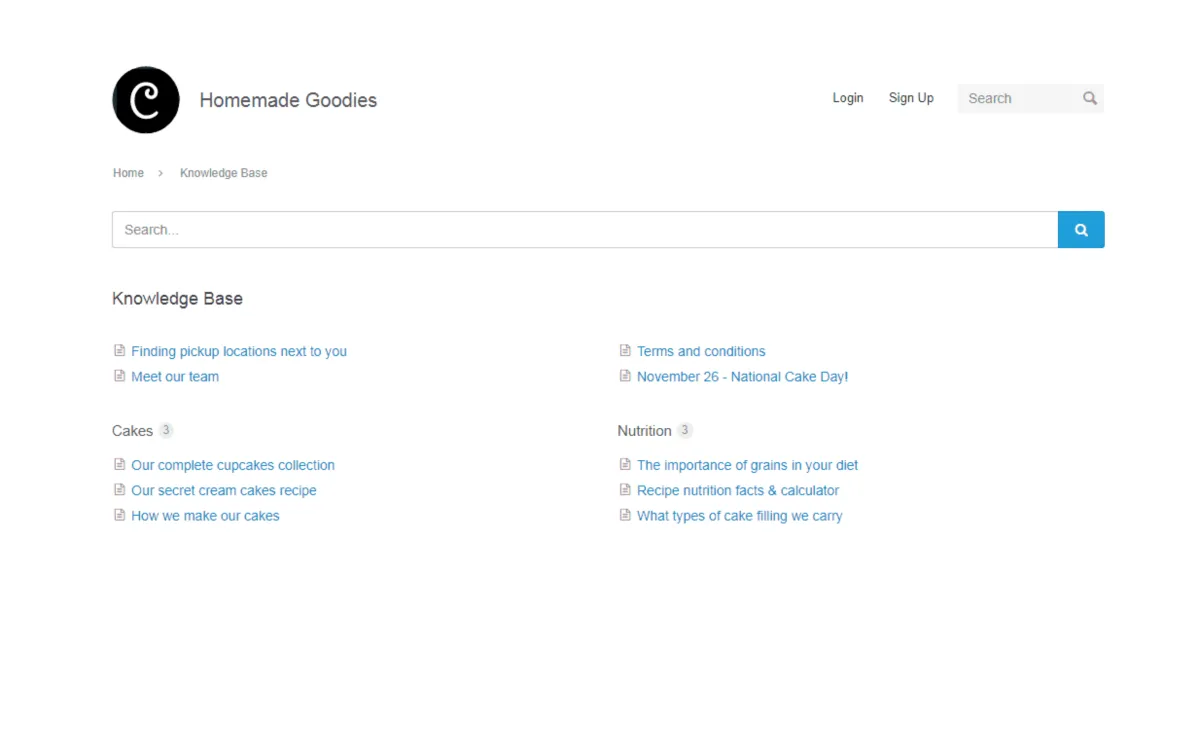Click document icon beside Recipe nutrition facts
The width and height of the screenshot is (1200, 755).
[625, 490]
